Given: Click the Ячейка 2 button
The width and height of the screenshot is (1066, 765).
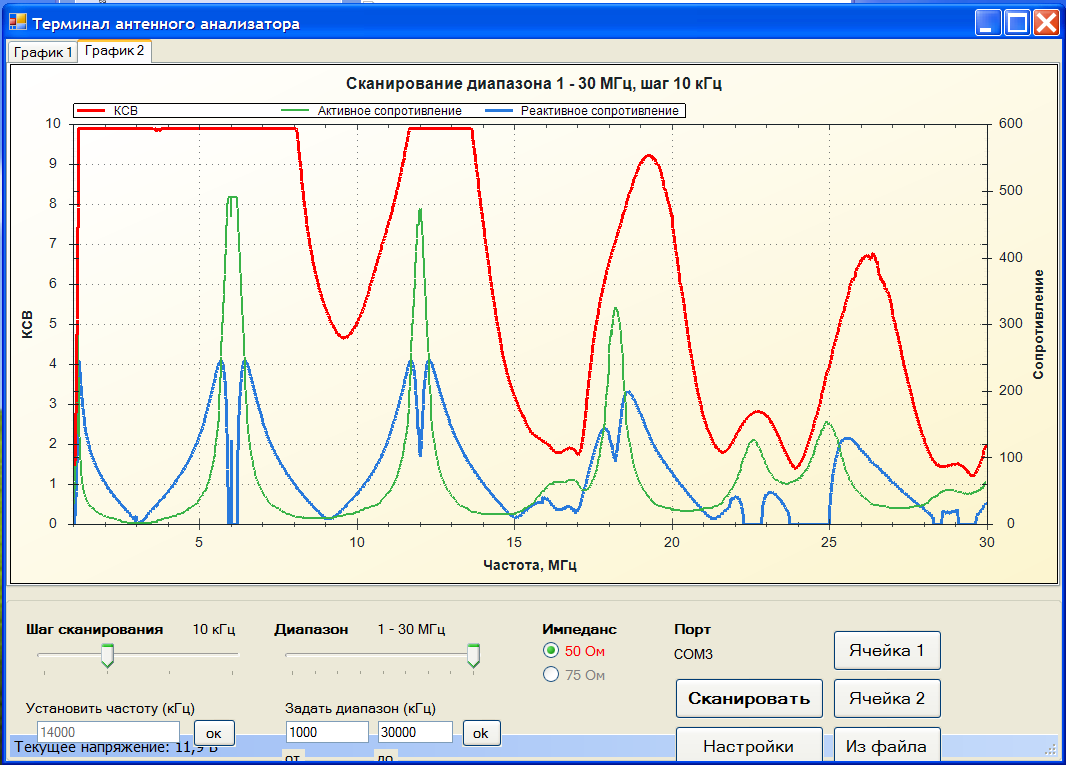Looking at the screenshot, I should pyautogui.click(x=887, y=698).
